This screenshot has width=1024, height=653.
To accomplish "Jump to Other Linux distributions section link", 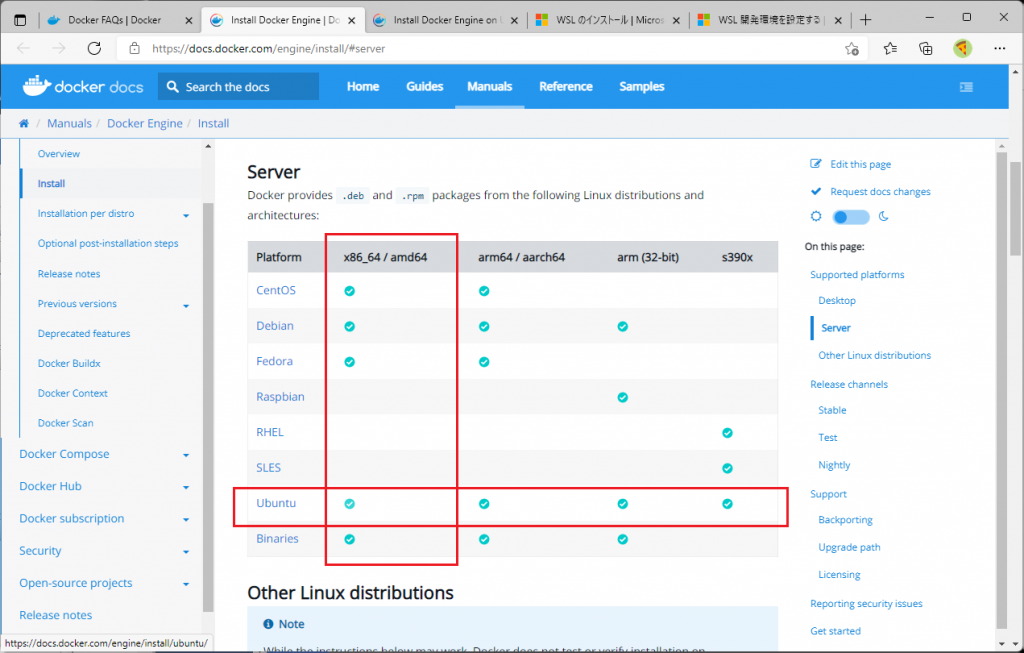I will pyautogui.click(x=874, y=355).
